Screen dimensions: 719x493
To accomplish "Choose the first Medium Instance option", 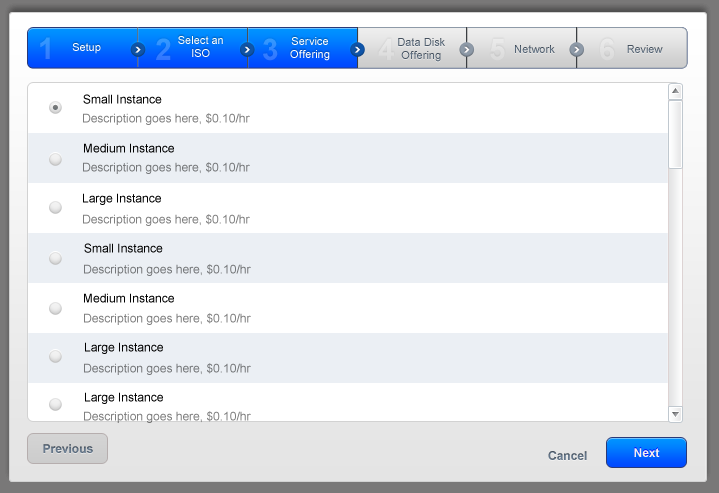I will (x=55, y=158).
